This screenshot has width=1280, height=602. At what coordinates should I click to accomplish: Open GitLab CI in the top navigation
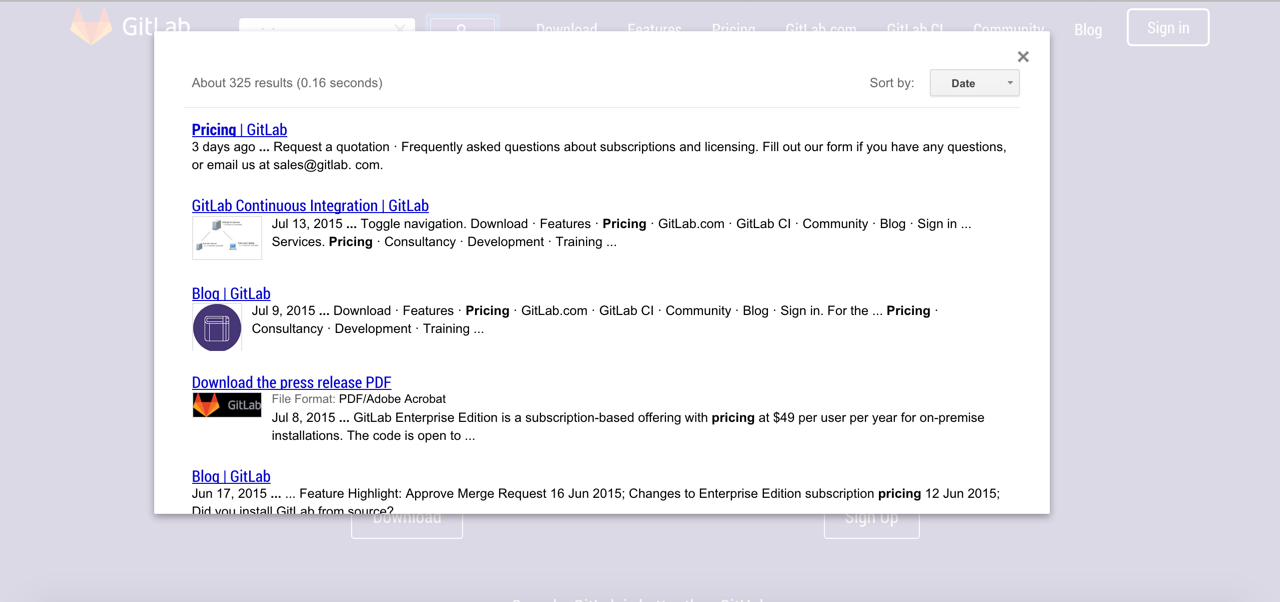click(914, 28)
